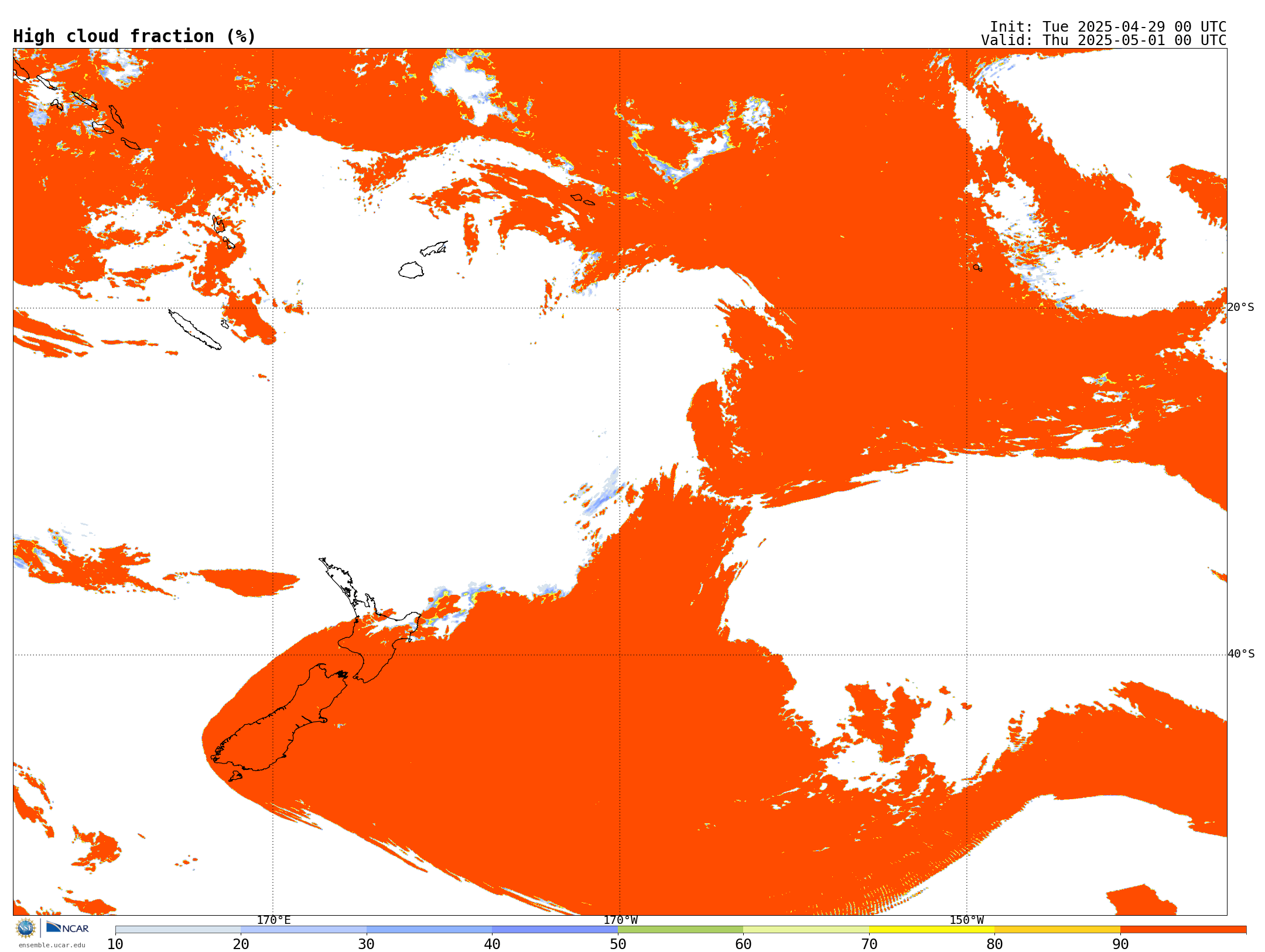This screenshot has width=1265, height=952.
Task: Click the colorbar tick label 20
Action: 241,944
